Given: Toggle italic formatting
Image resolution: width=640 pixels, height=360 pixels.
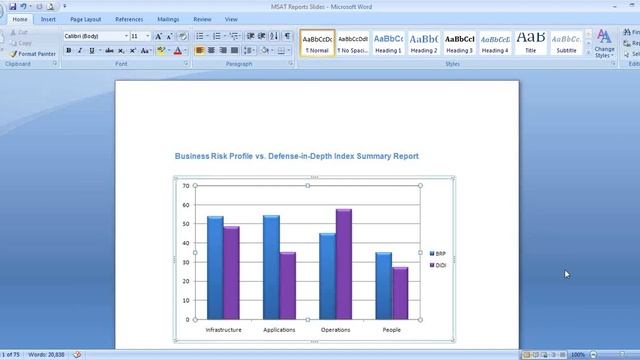Looking at the screenshot, I should click(80, 51).
